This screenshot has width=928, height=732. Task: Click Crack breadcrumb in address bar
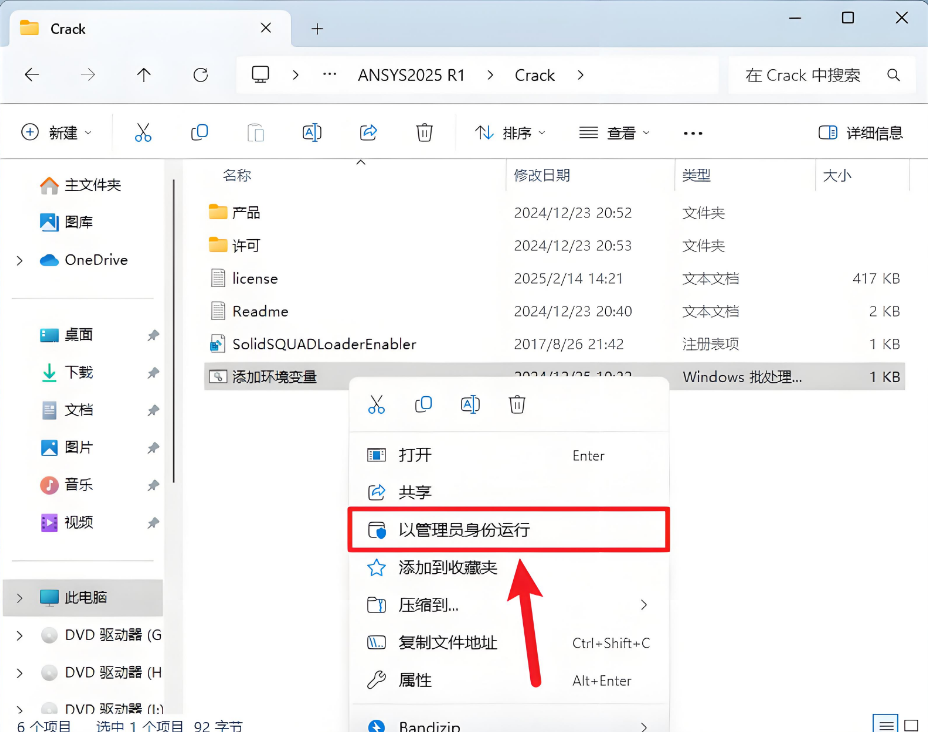click(534, 75)
